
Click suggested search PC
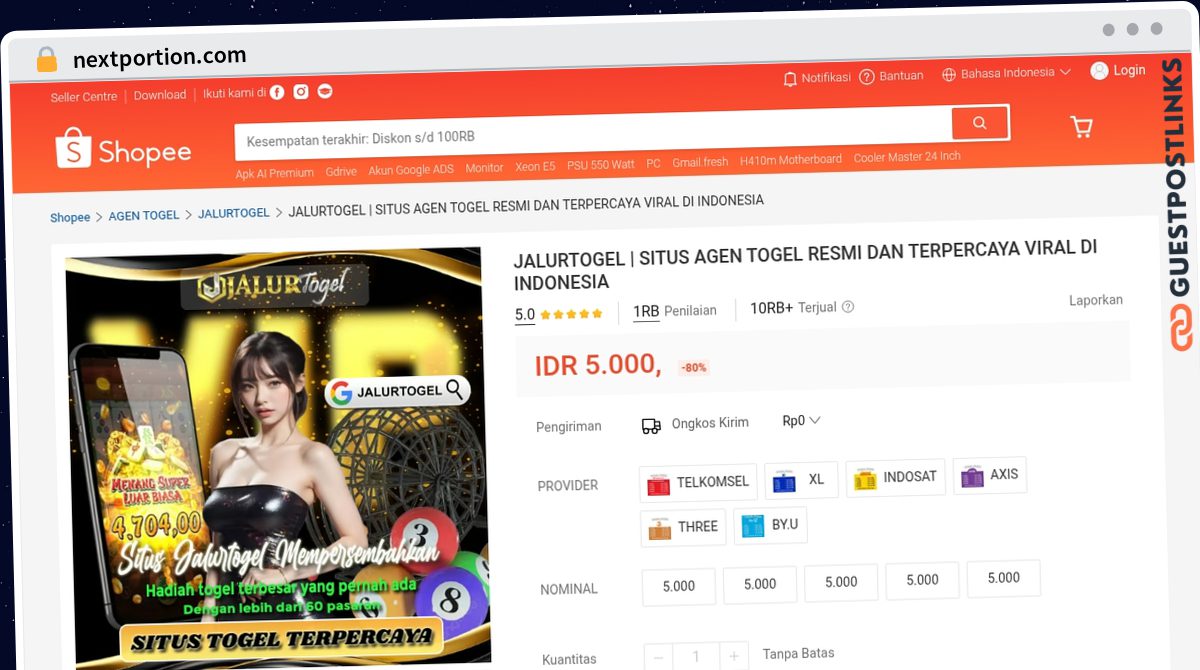click(653, 164)
